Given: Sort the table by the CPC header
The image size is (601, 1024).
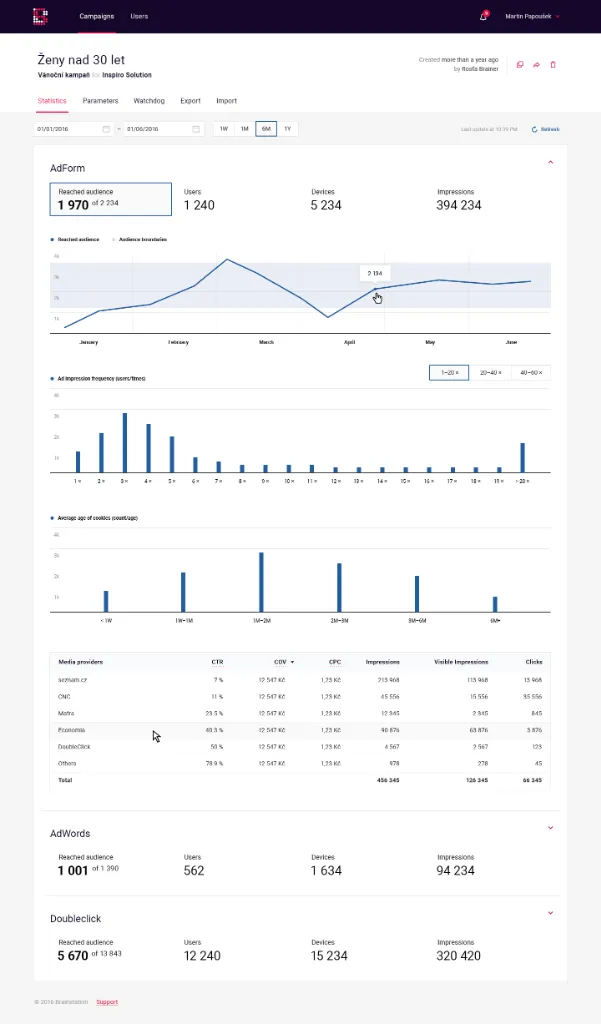Looking at the screenshot, I should [x=335, y=662].
